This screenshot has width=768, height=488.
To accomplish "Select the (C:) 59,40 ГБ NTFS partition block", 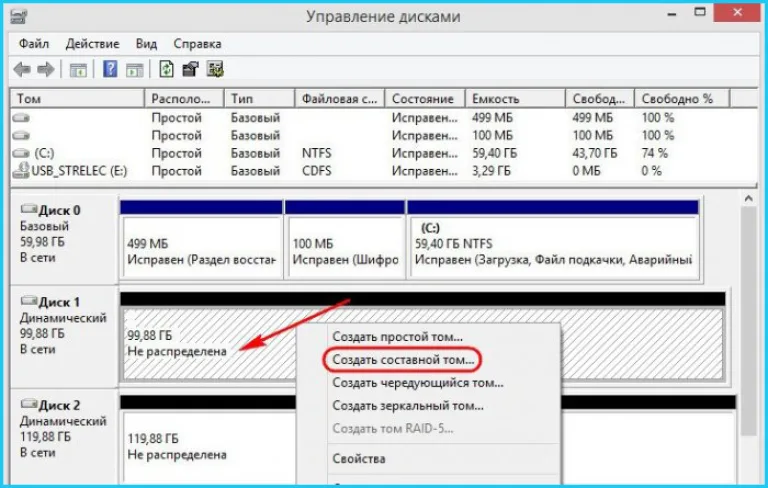I will coord(553,239).
